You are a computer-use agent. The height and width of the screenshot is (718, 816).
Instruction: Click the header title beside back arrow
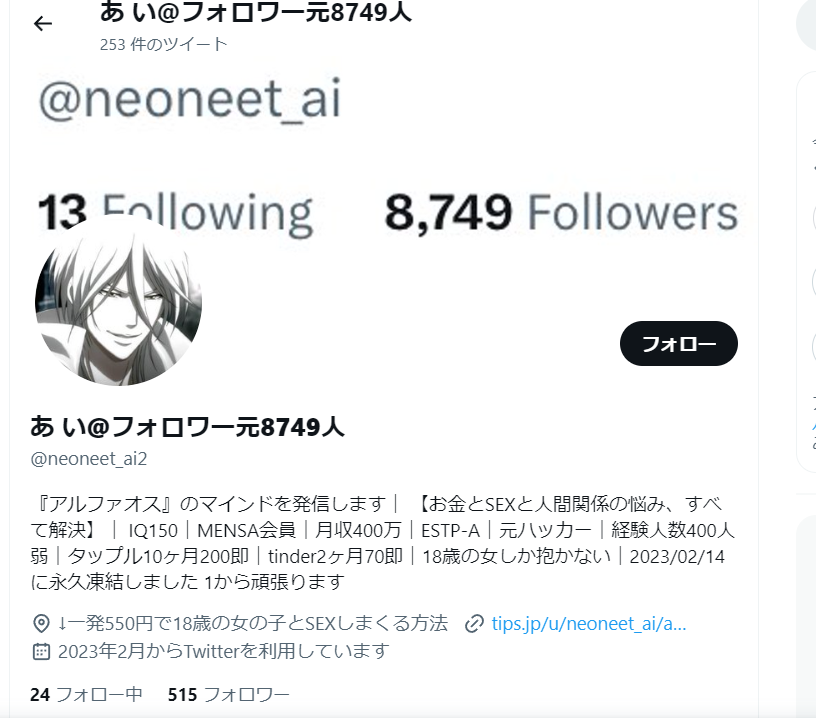pos(256,12)
